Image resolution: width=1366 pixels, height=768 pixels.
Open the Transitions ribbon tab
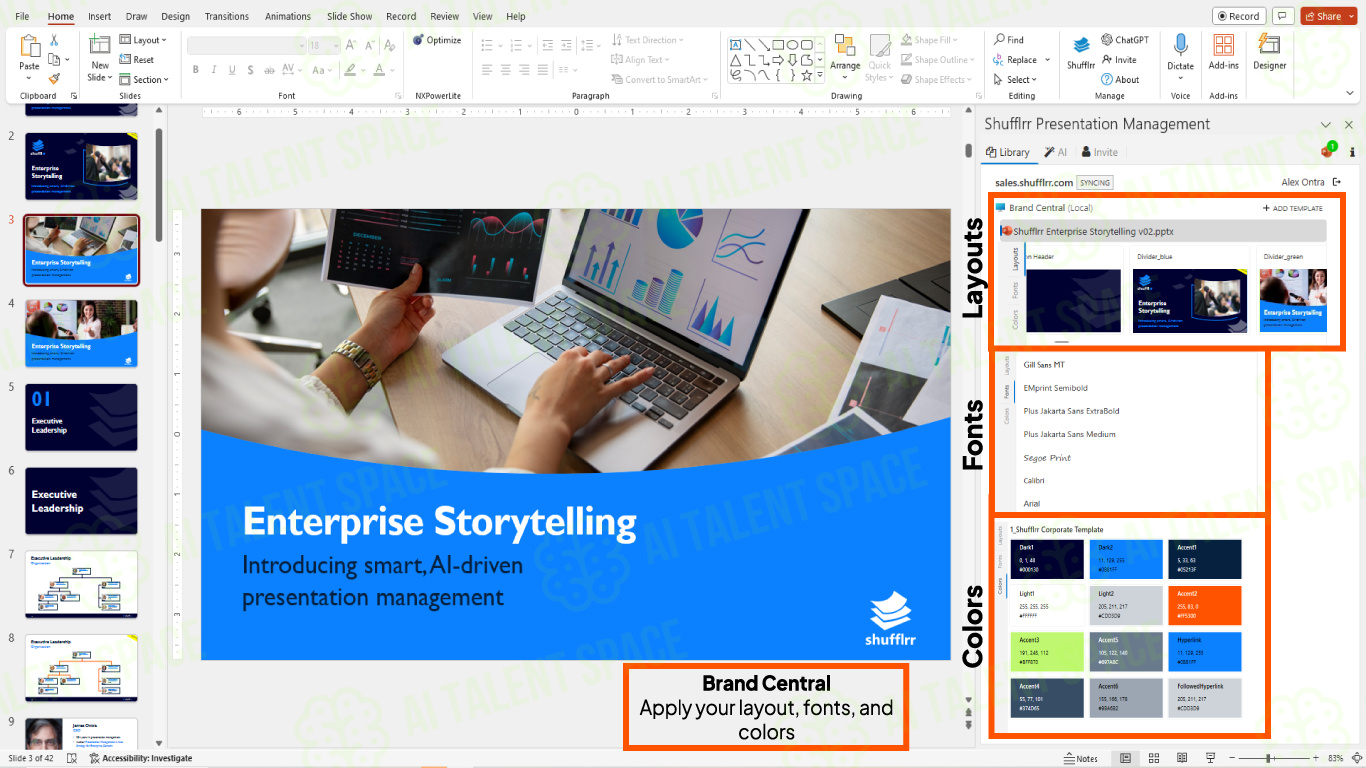pyautogui.click(x=227, y=16)
